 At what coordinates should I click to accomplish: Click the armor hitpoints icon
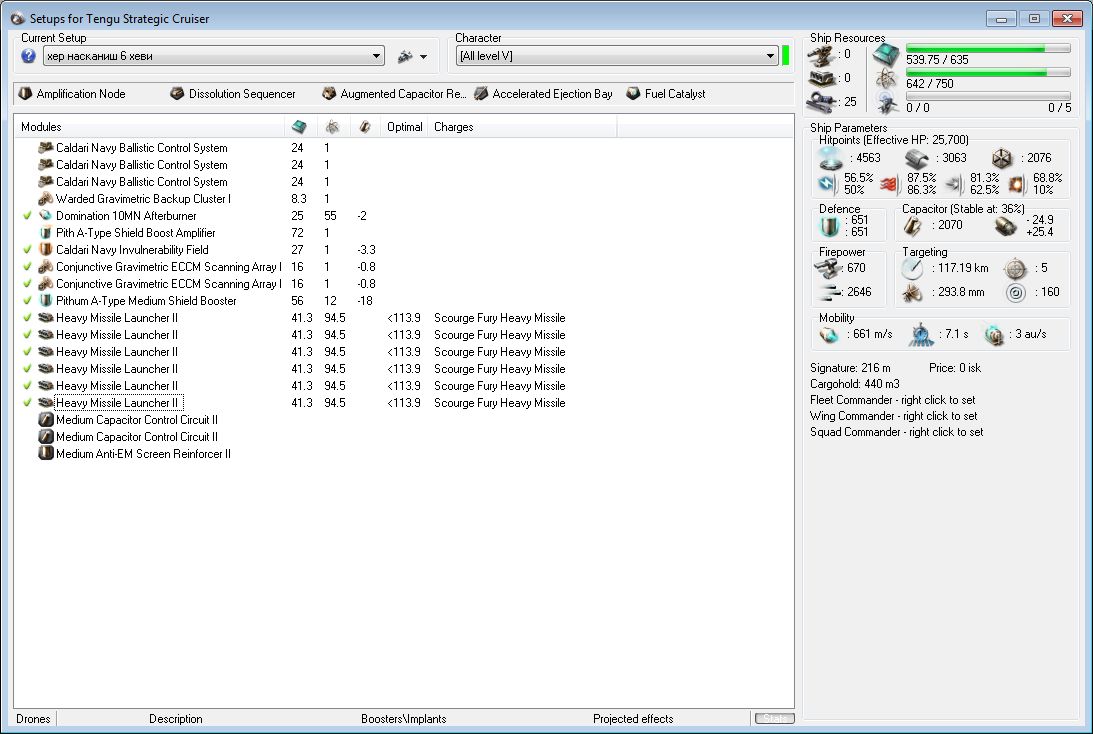(x=917, y=159)
